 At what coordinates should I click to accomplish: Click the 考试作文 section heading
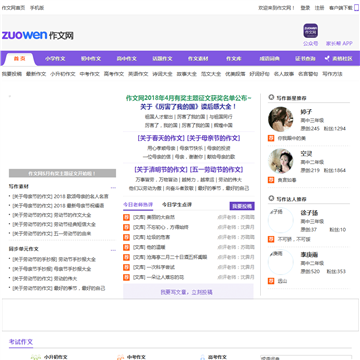click(21, 342)
